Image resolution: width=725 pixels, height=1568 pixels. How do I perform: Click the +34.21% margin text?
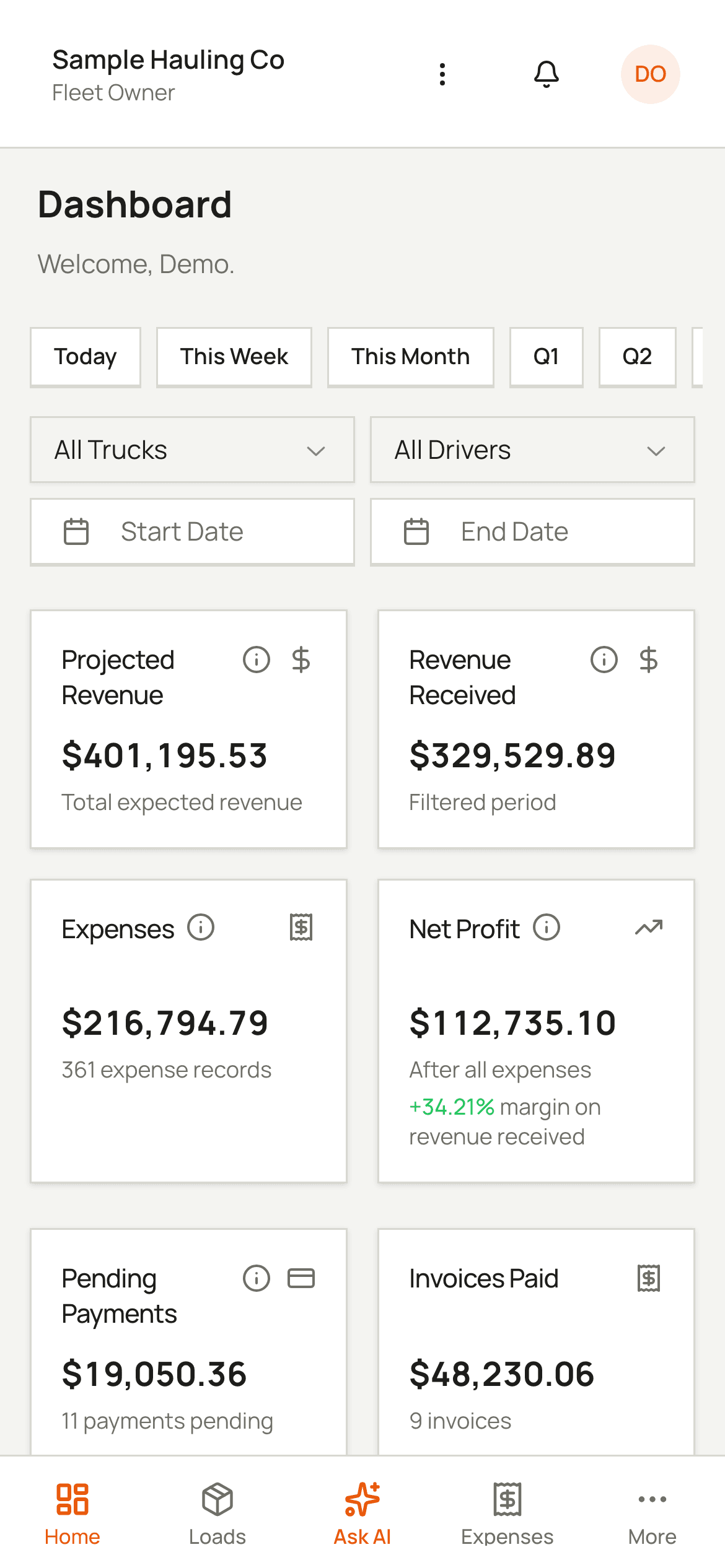(452, 1107)
